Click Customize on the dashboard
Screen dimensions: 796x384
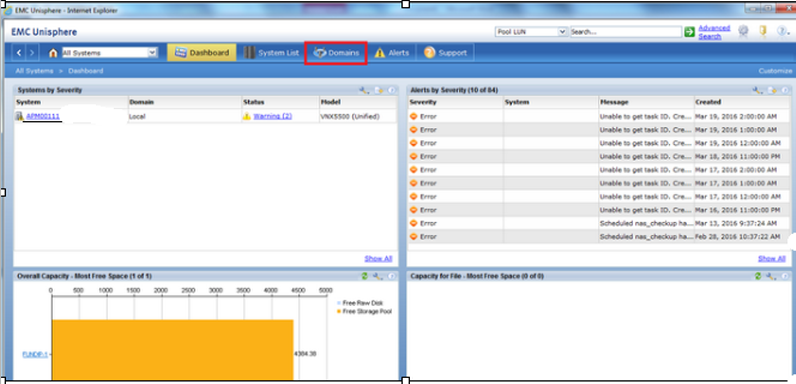tap(775, 71)
